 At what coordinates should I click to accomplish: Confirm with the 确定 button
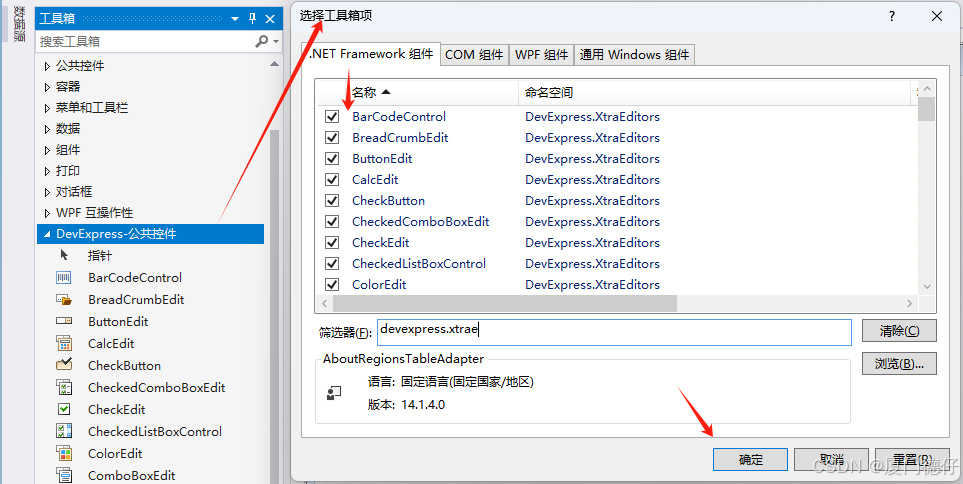pyautogui.click(x=751, y=459)
